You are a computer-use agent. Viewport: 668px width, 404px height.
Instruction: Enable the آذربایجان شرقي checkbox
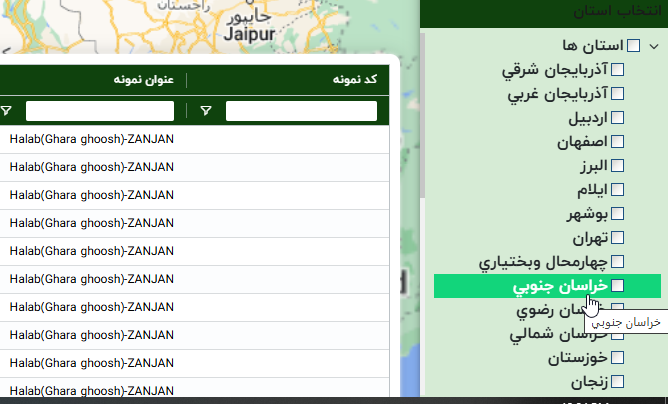617,70
